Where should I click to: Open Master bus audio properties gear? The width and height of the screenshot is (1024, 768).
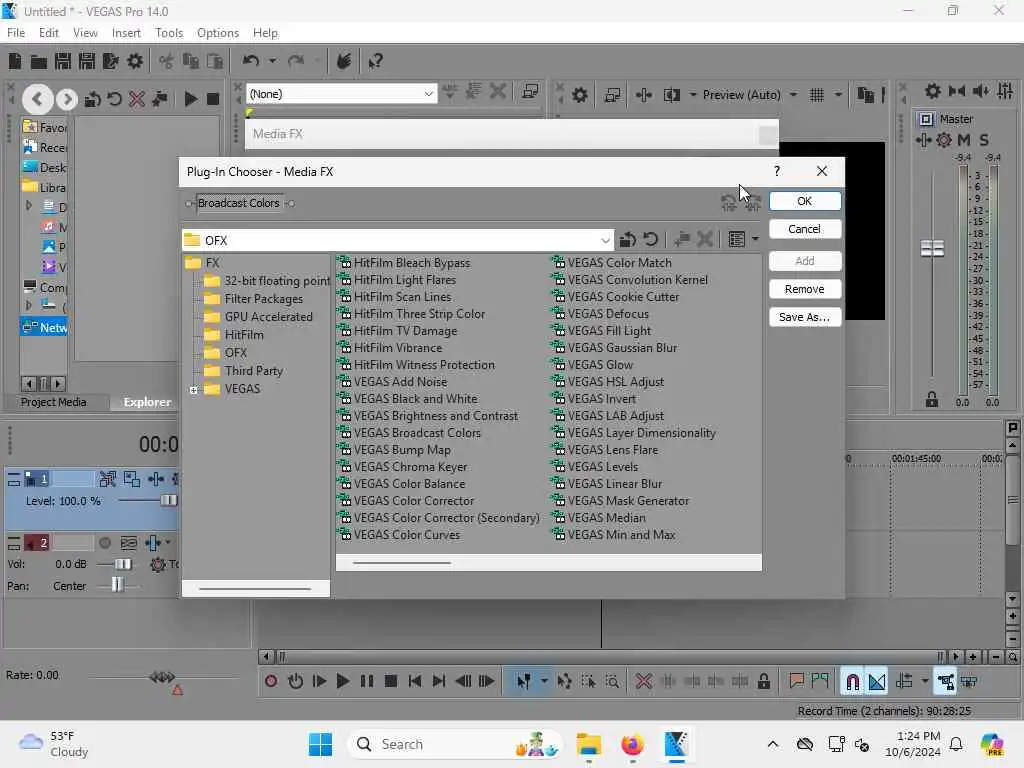tap(933, 91)
